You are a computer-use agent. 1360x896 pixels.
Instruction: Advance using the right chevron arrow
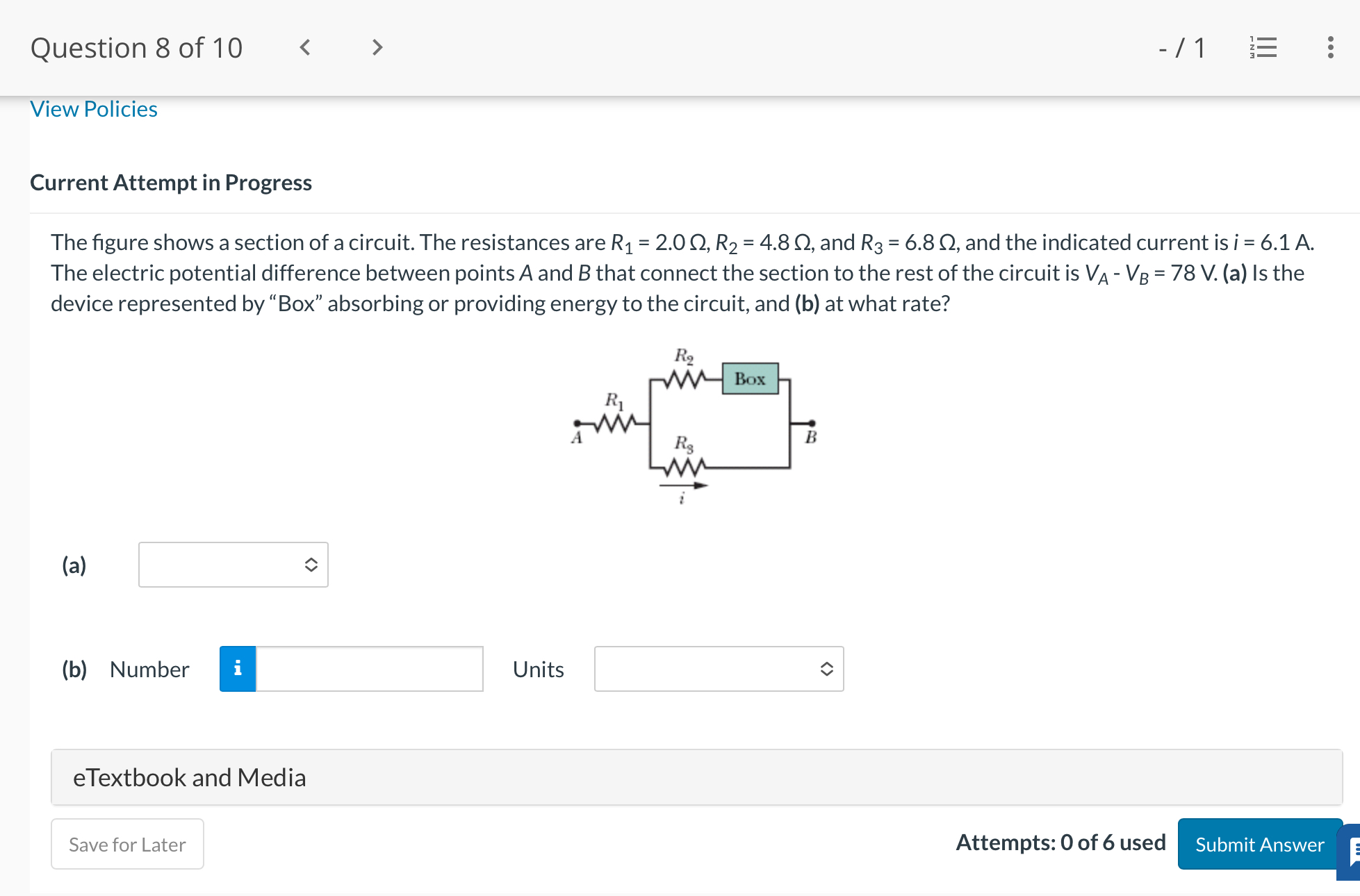click(376, 47)
